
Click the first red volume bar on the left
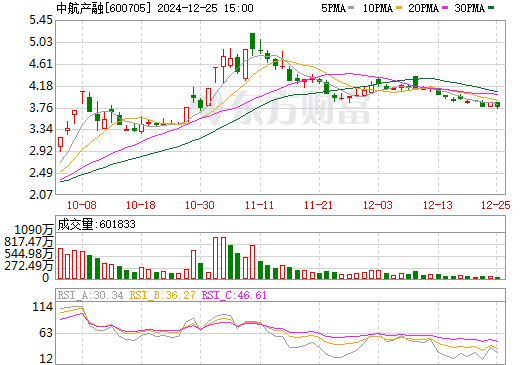coord(60,263)
